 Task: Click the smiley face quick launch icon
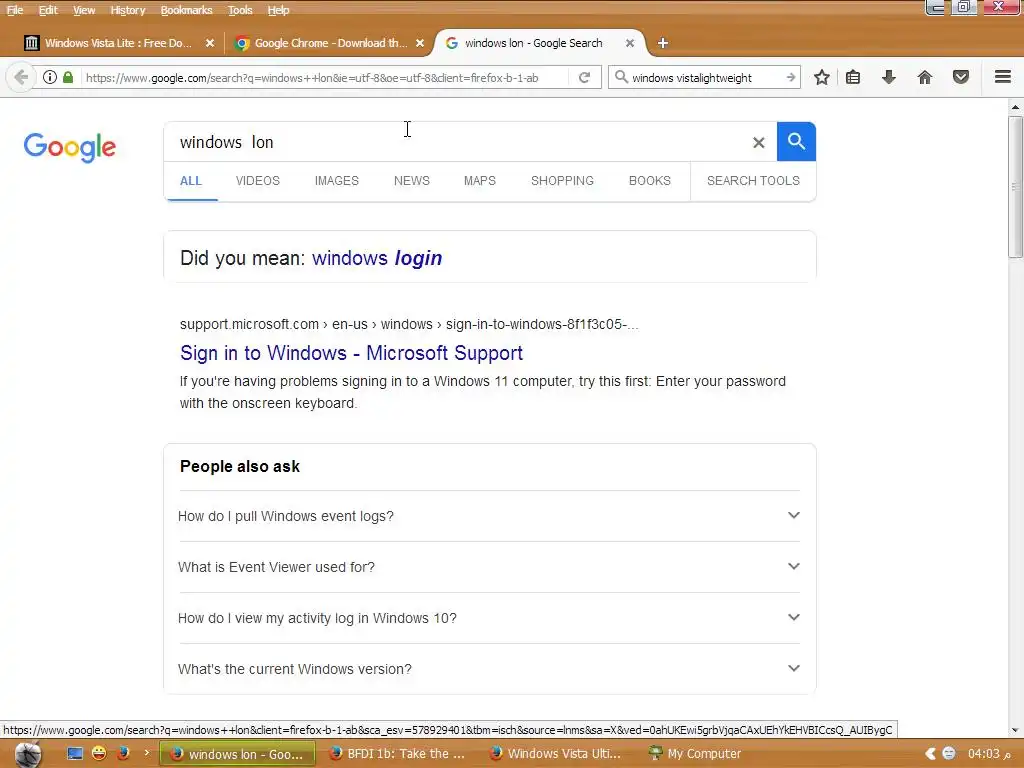(99, 754)
